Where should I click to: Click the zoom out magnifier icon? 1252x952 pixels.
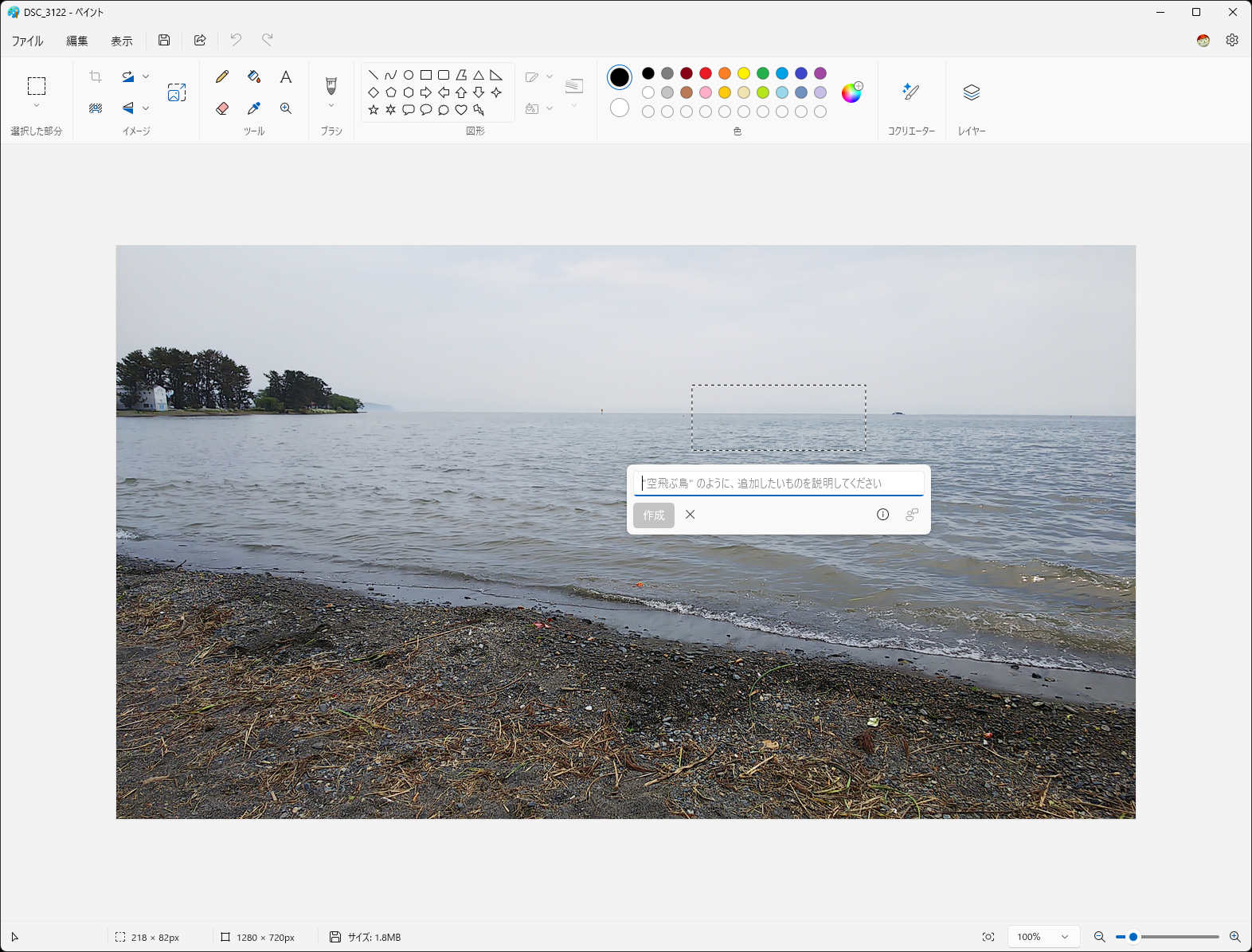tap(1099, 937)
